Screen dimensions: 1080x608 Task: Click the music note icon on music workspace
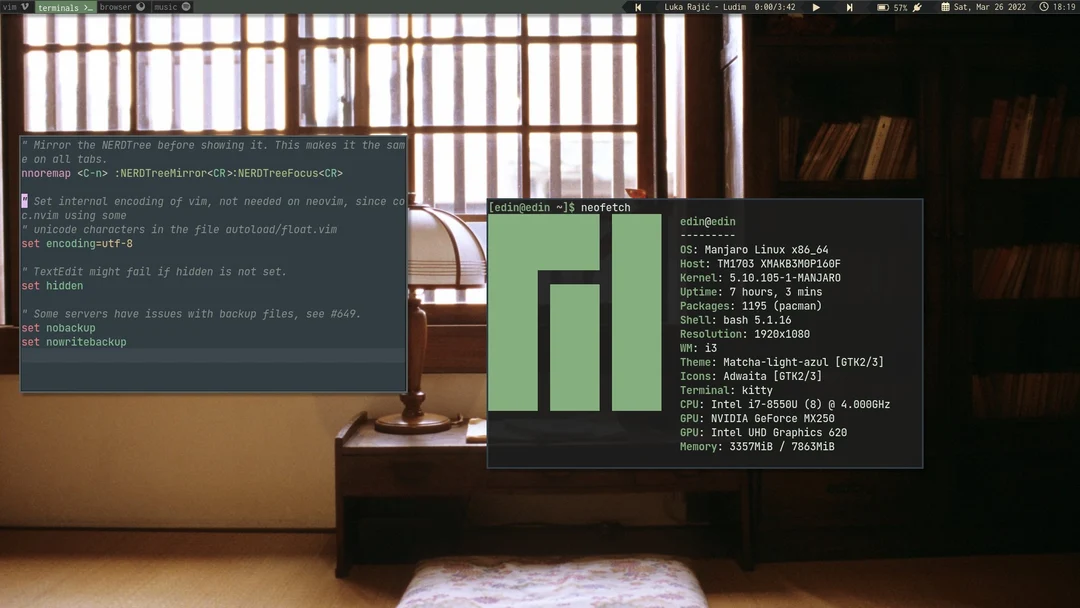pyautogui.click(x=184, y=7)
